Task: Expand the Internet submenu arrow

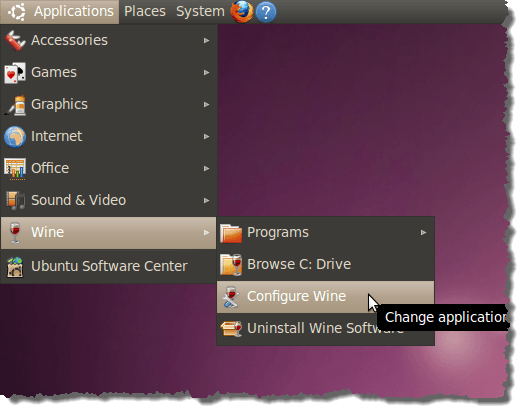Action: (x=207, y=136)
